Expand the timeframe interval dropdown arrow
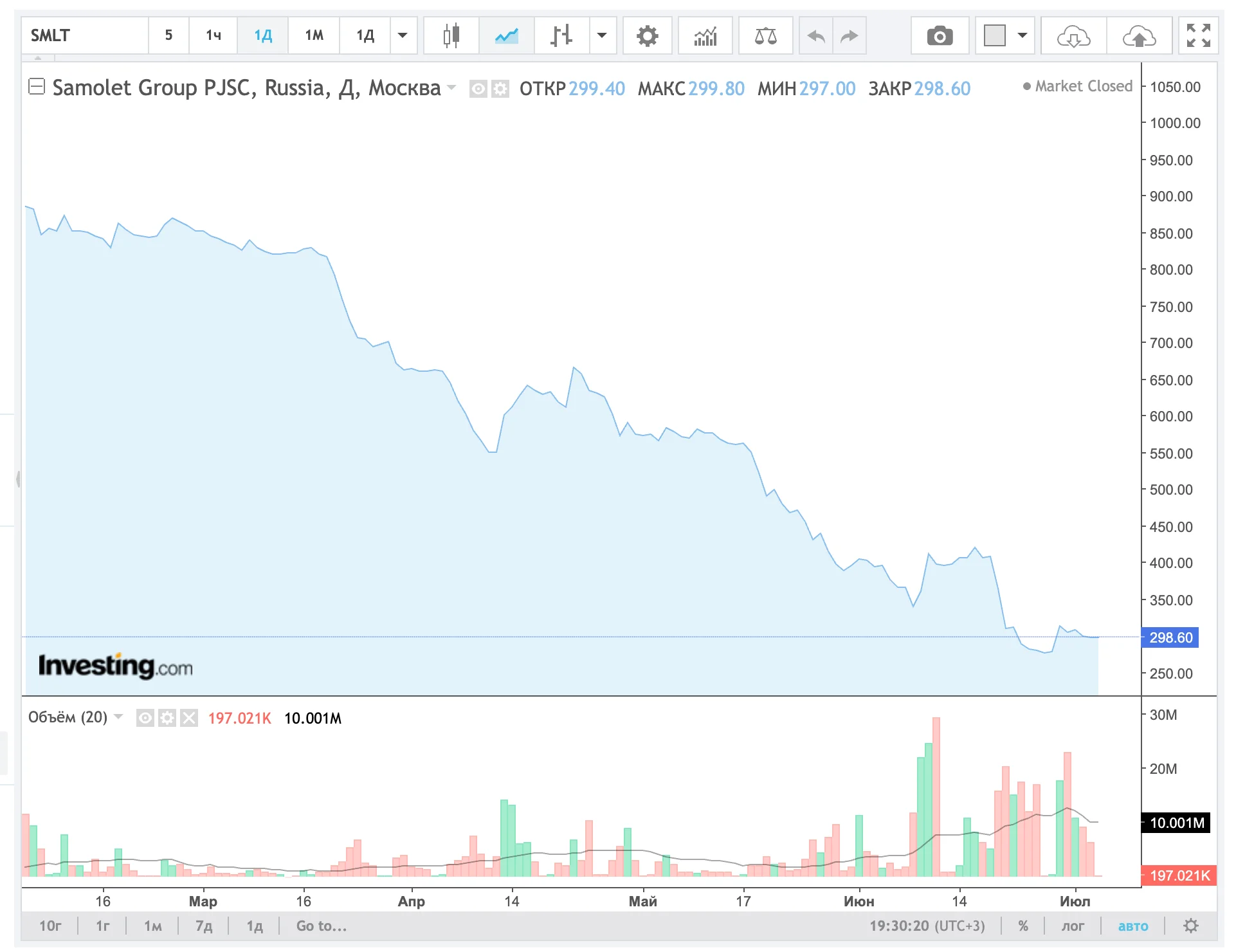The image size is (1245, 952). tap(403, 35)
